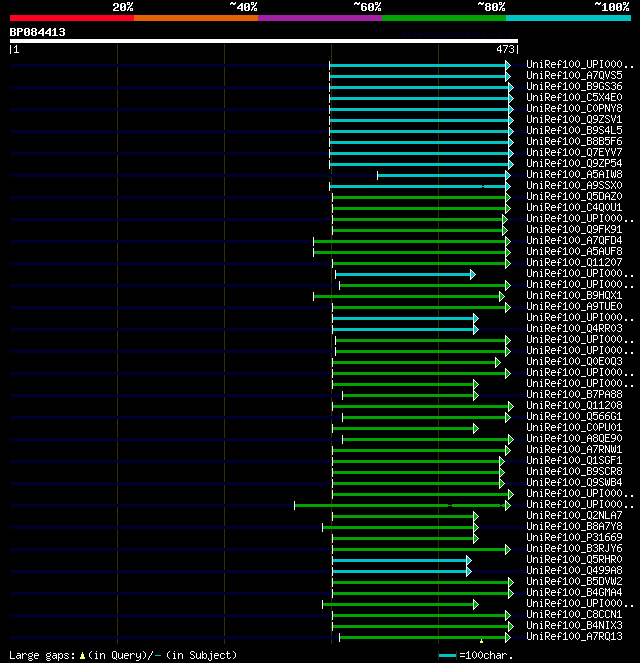
Task: Select the UniRef100_Q9SWB4 label
Action: [x=574, y=482]
